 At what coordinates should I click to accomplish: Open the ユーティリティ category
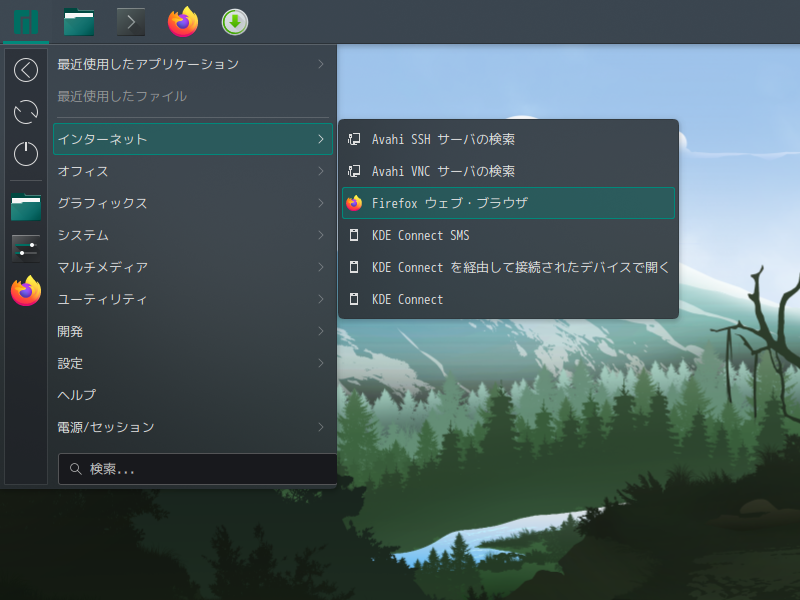coord(193,299)
